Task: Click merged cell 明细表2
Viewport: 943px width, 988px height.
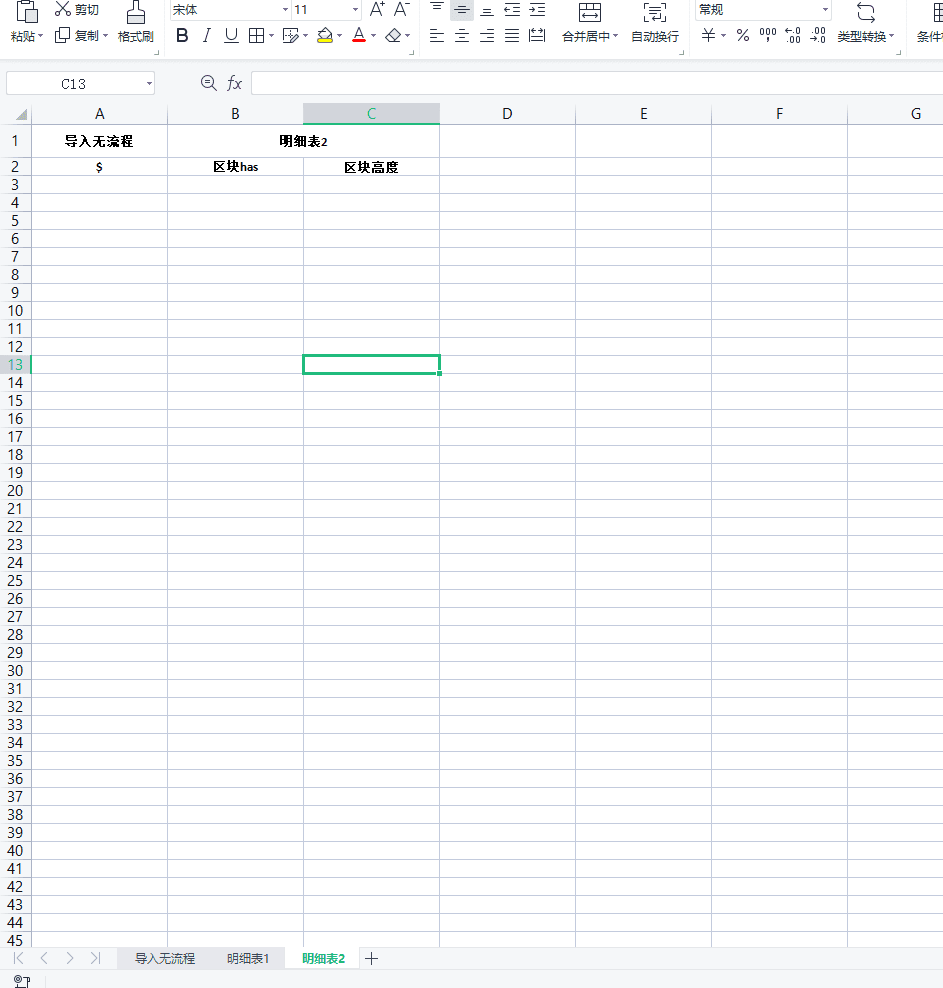Action: tap(303, 141)
